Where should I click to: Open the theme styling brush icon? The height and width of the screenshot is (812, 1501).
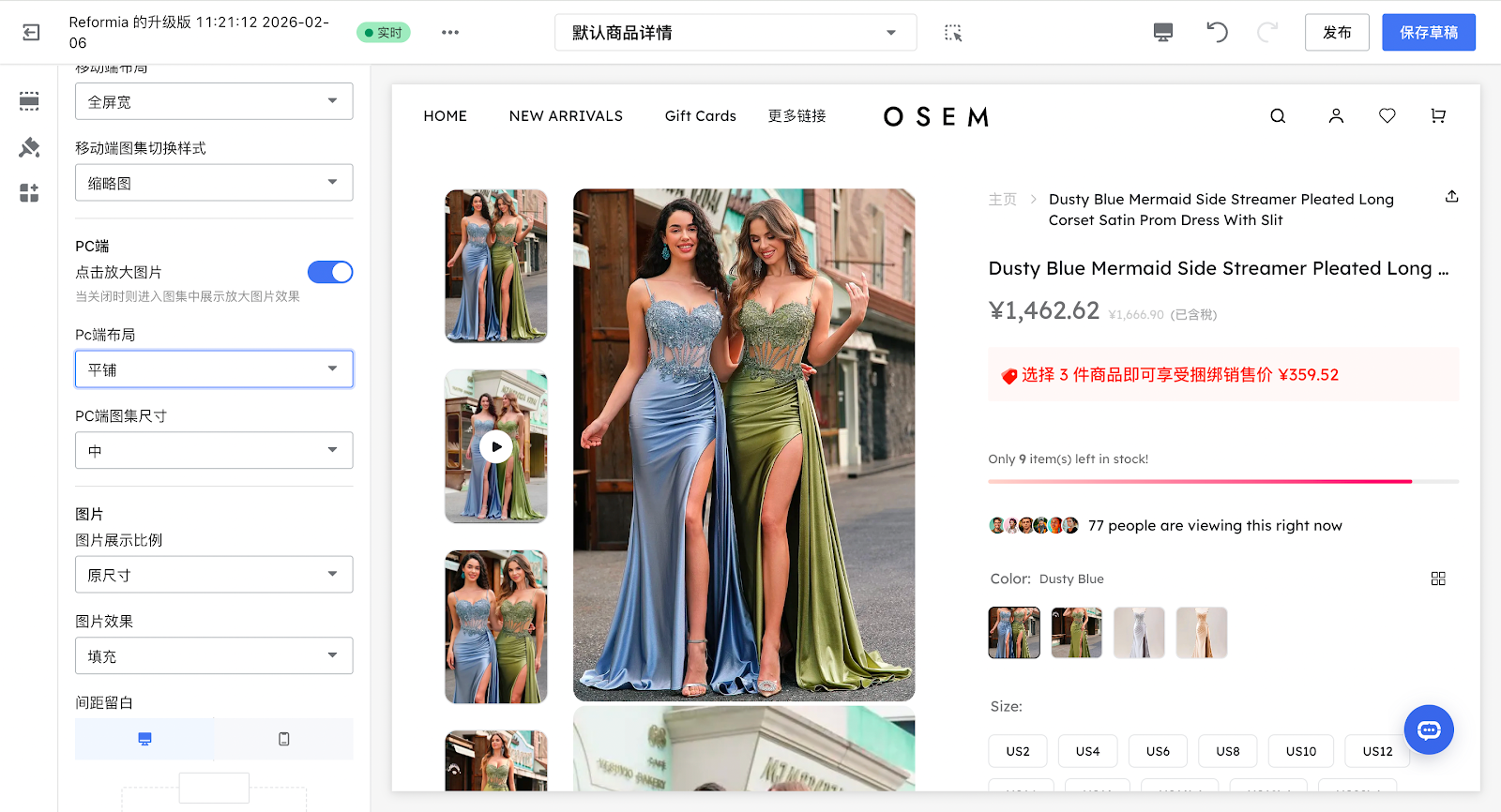[x=29, y=147]
